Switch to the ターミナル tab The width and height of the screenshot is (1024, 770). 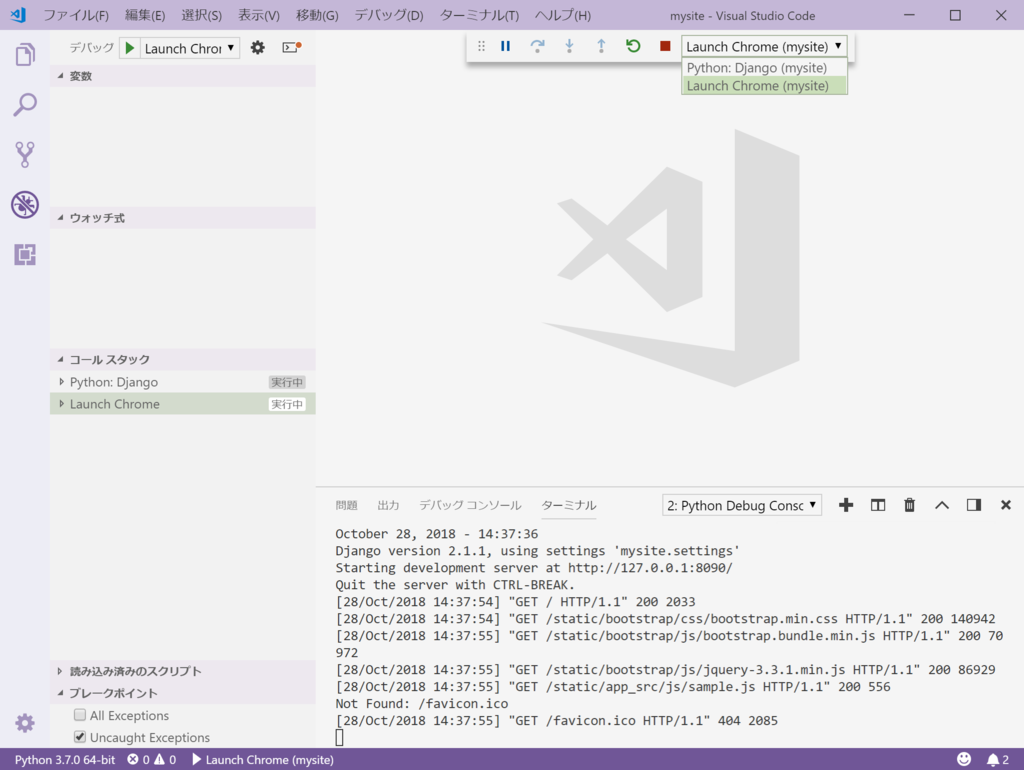tap(569, 505)
